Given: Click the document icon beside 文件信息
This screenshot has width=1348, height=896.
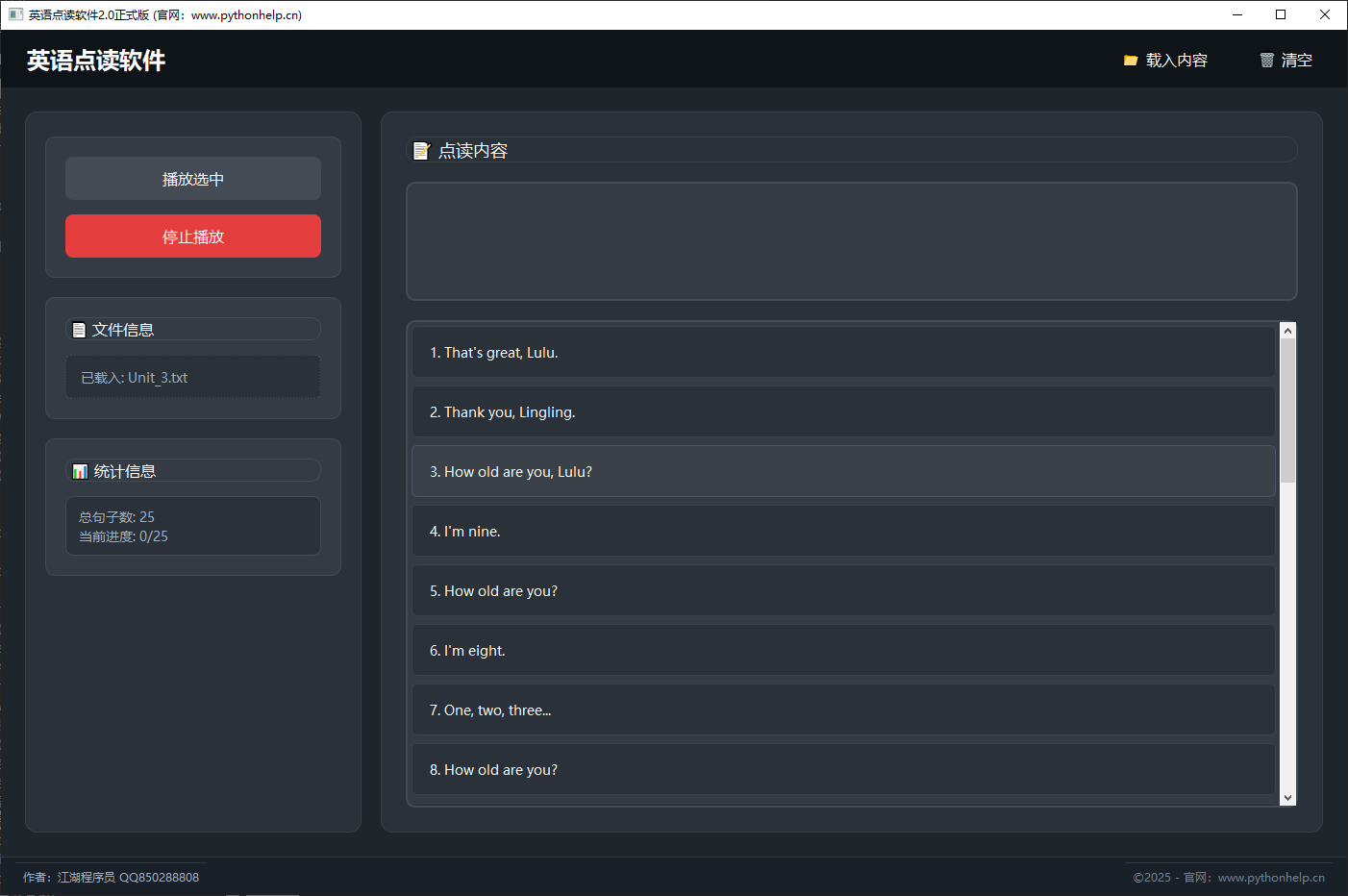Looking at the screenshot, I should [x=79, y=330].
